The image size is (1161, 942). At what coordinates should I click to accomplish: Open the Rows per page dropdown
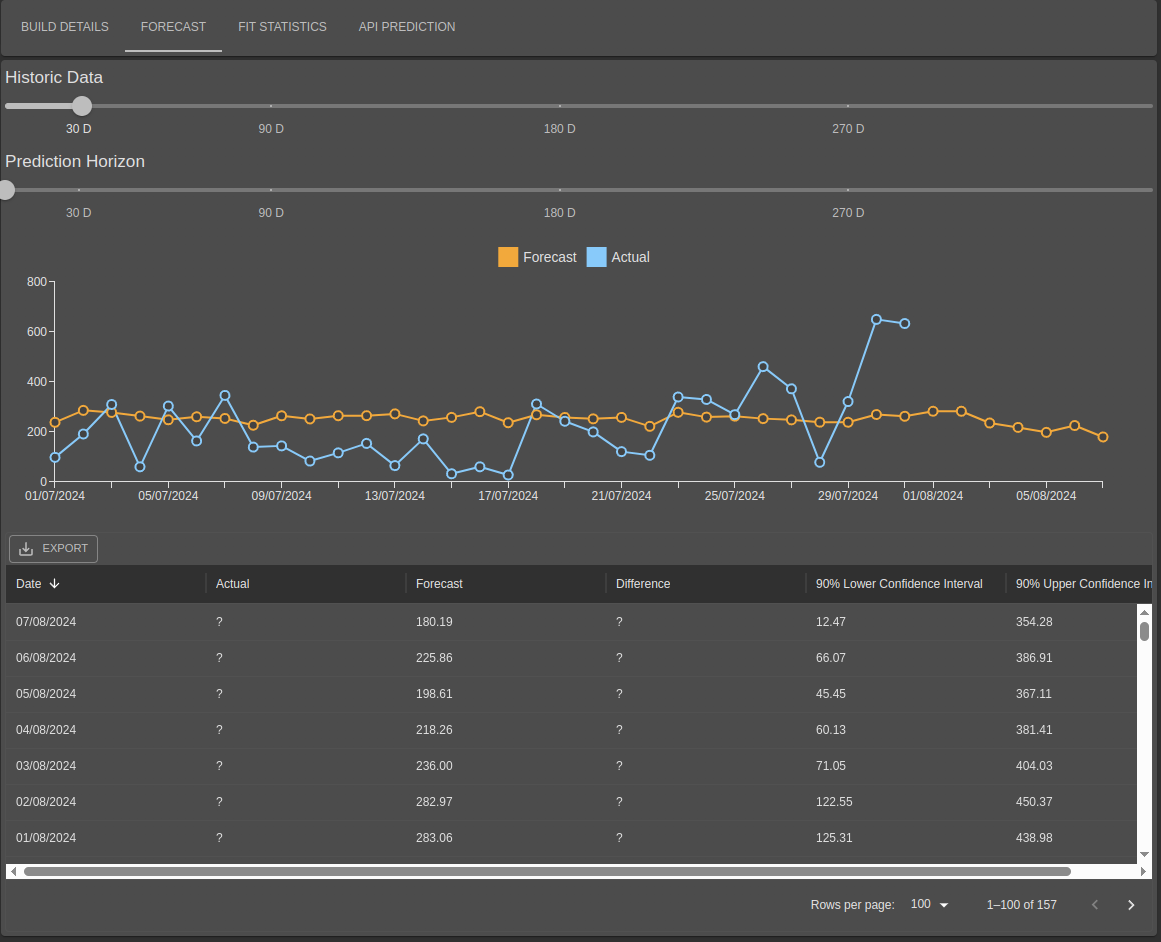(929, 904)
